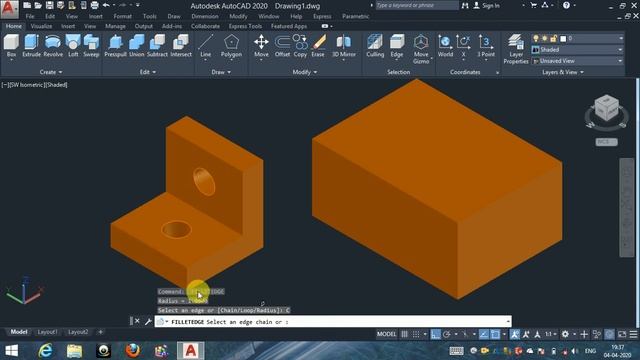This screenshot has height=360, width=640.
Task: Toggle Culling selection option
Action: tap(375, 46)
